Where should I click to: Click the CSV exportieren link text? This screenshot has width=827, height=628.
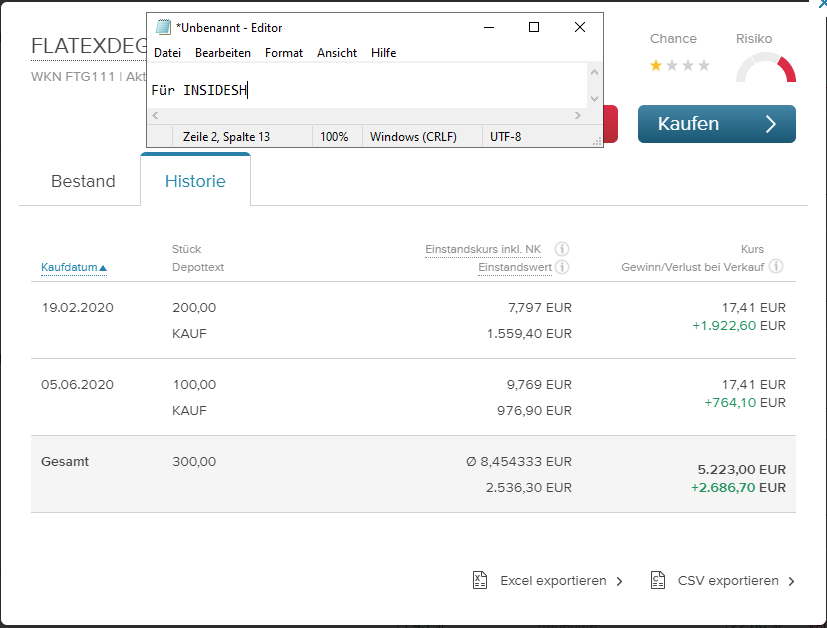[x=729, y=580]
